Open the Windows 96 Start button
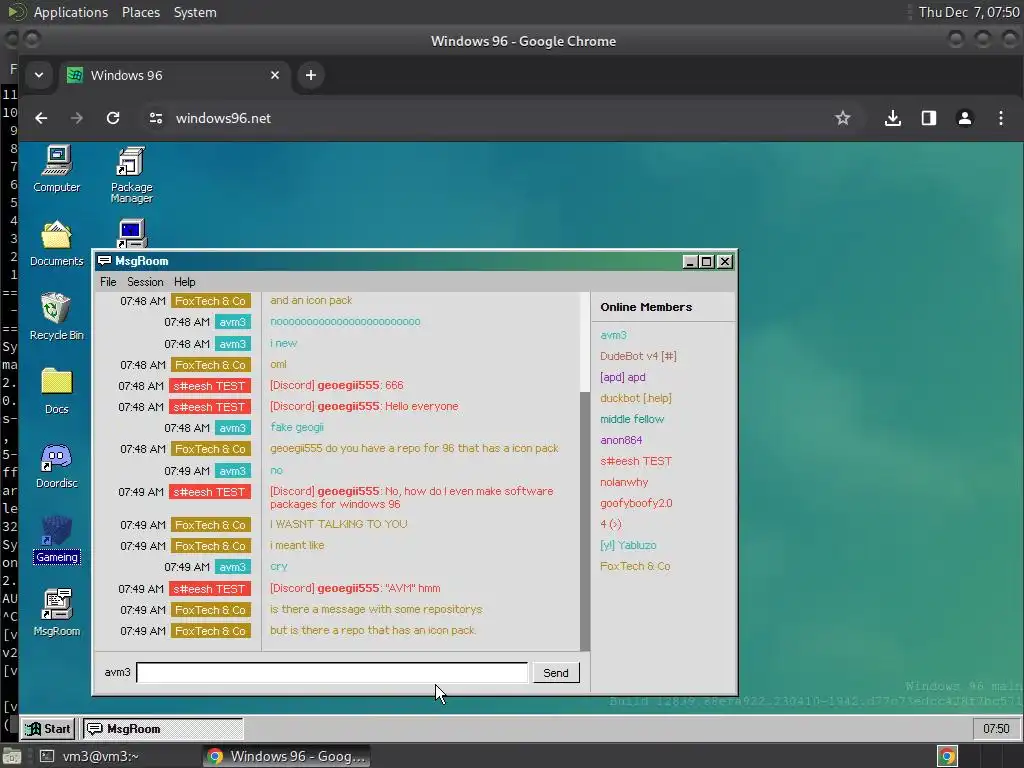 click(x=48, y=729)
